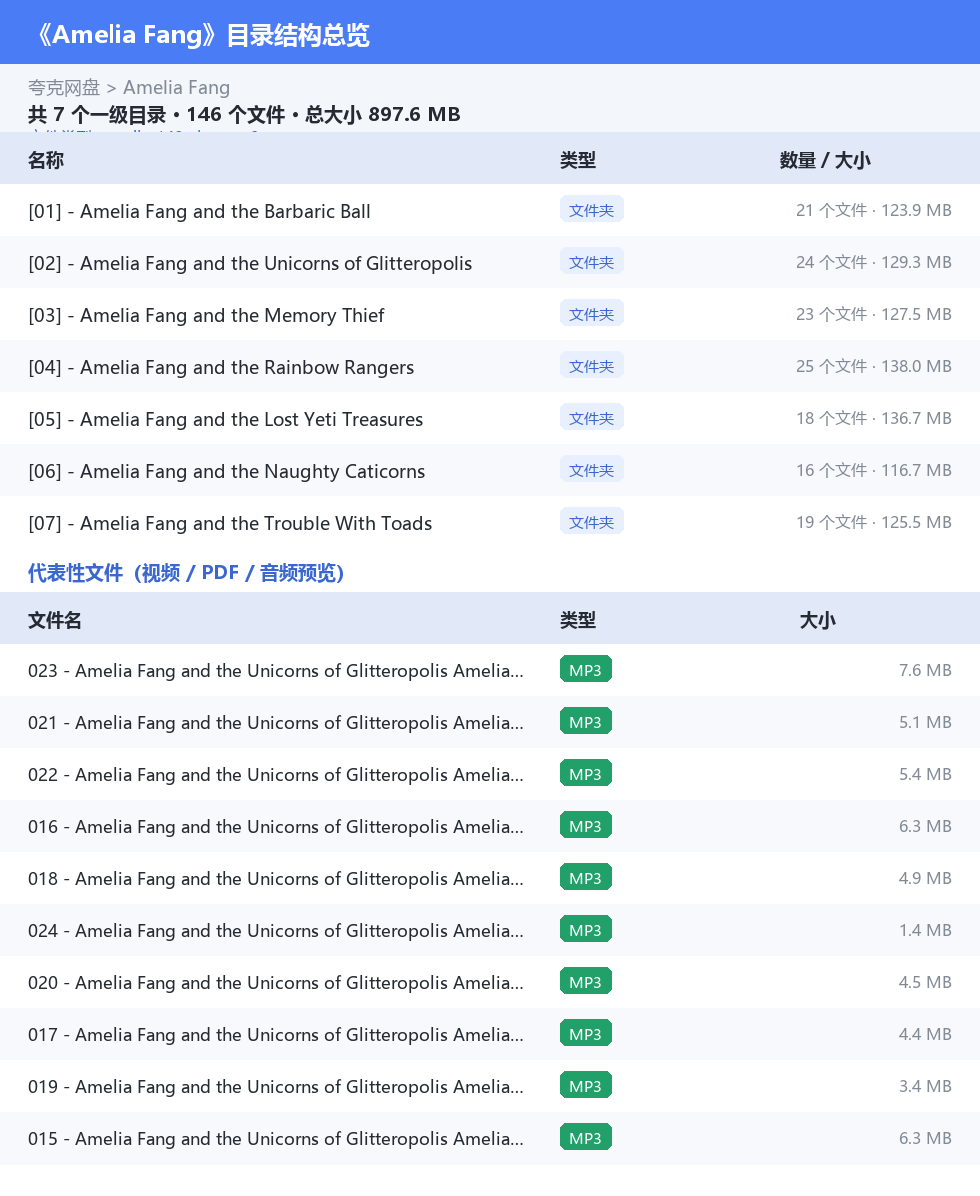Click the 数量 / 大小 column header
Screen dimensions: 980x1196
click(825, 159)
